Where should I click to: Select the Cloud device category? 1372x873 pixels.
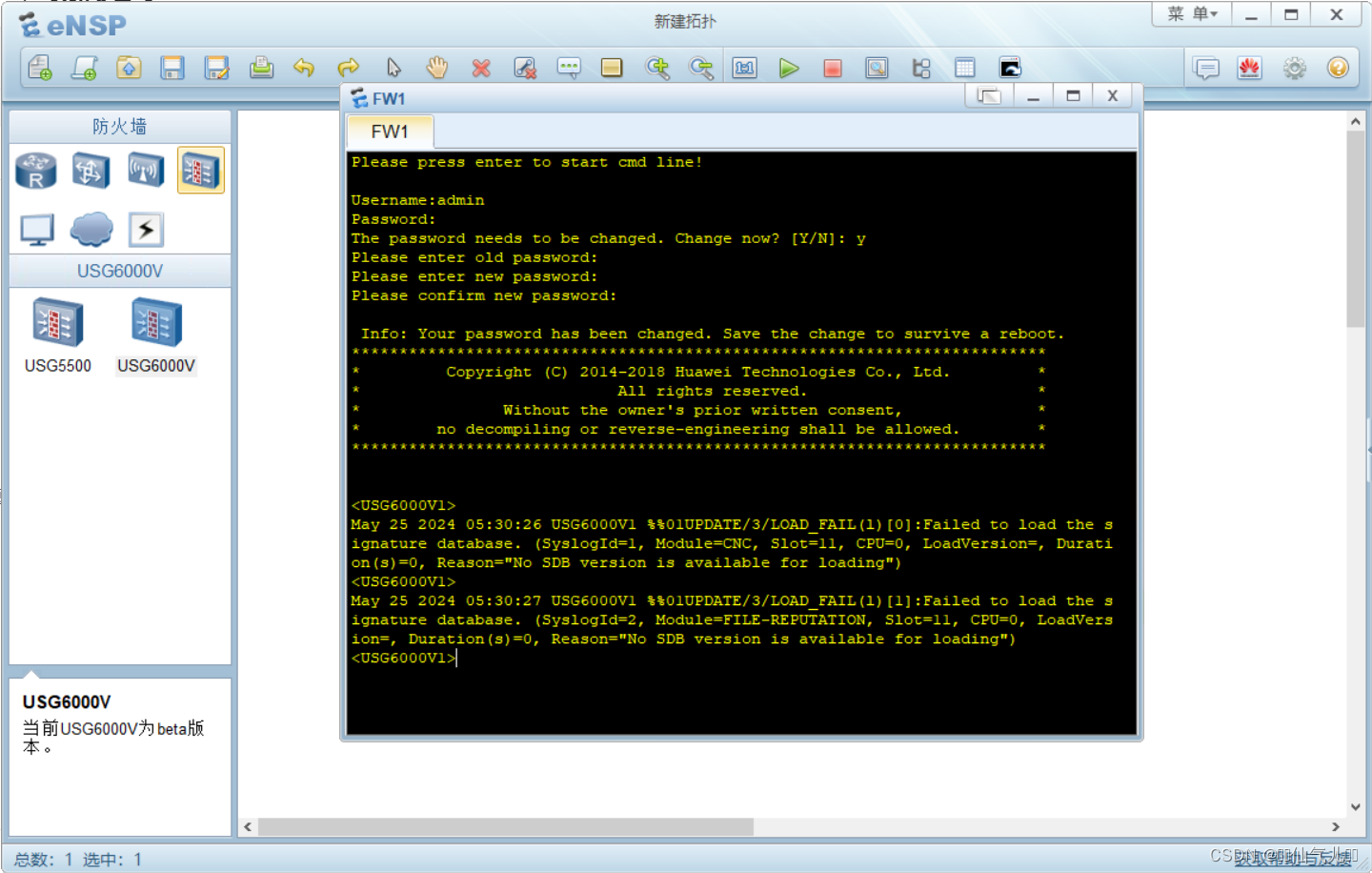pyautogui.click(x=91, y=230)
